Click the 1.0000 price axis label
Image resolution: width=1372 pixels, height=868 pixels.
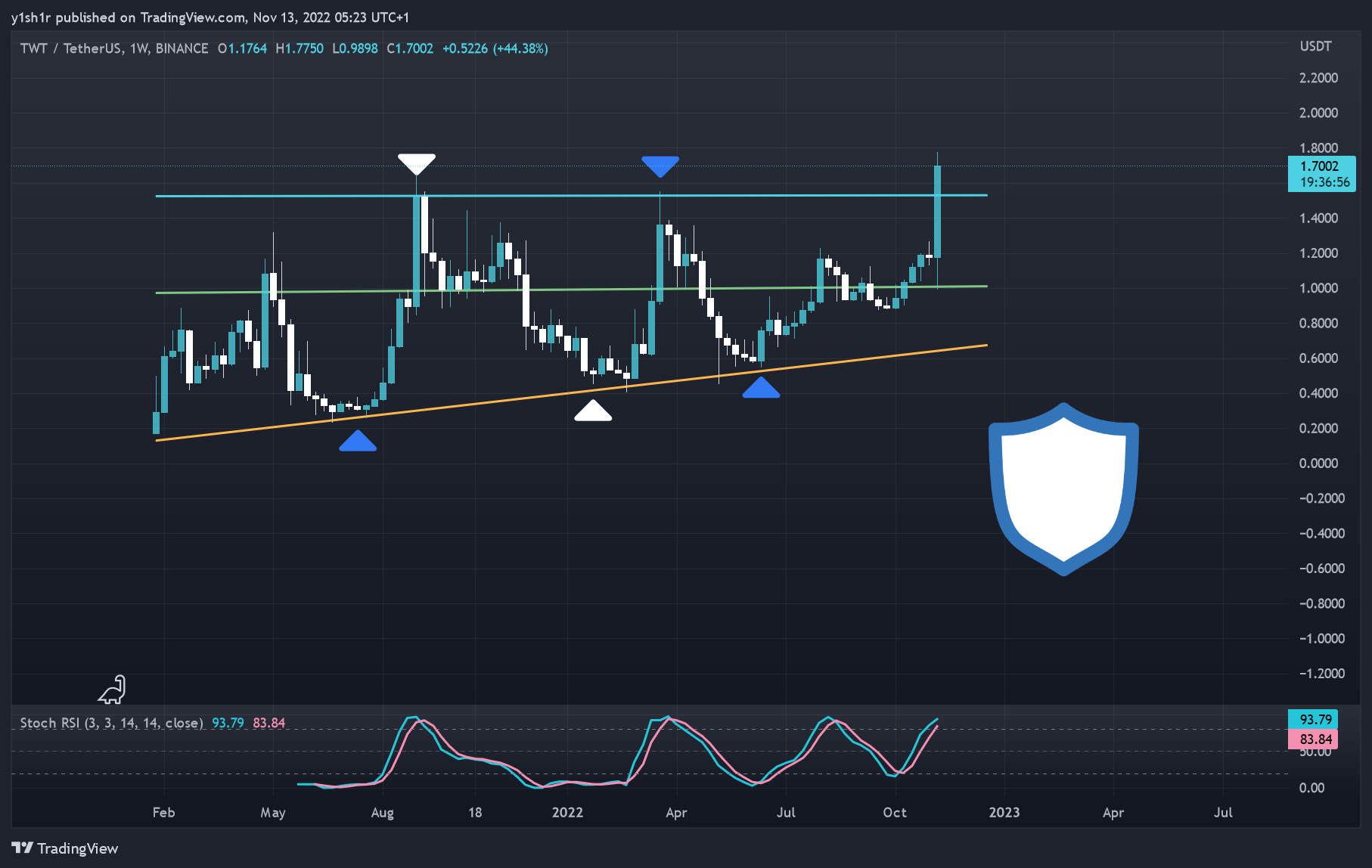[x=1318, y=288]
